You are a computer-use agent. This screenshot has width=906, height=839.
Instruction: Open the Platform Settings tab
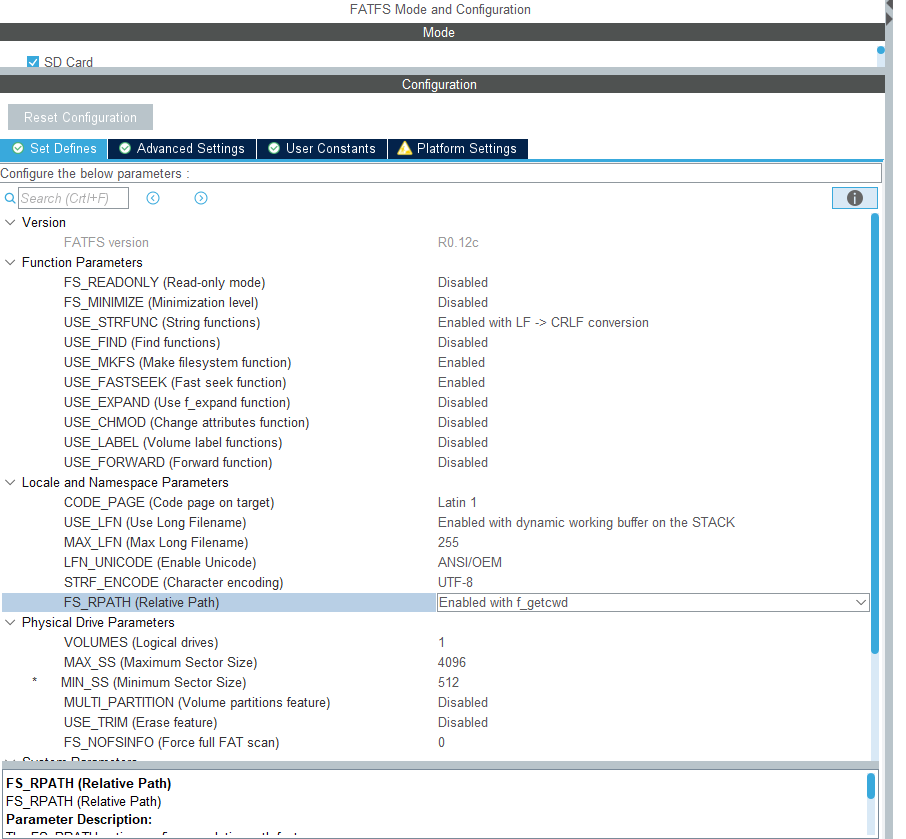coord(458,149)
